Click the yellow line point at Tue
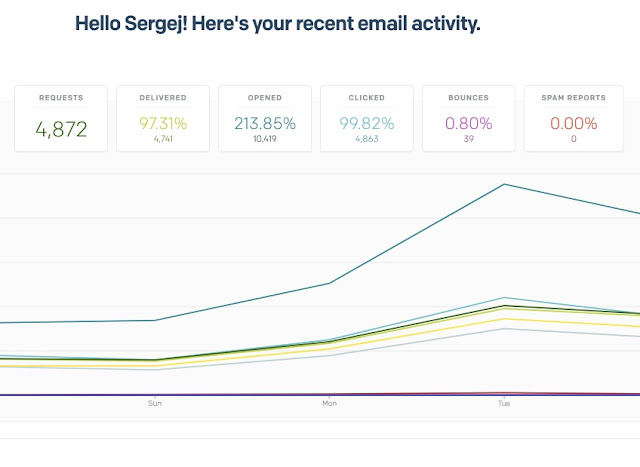 [x=504, y=319]
